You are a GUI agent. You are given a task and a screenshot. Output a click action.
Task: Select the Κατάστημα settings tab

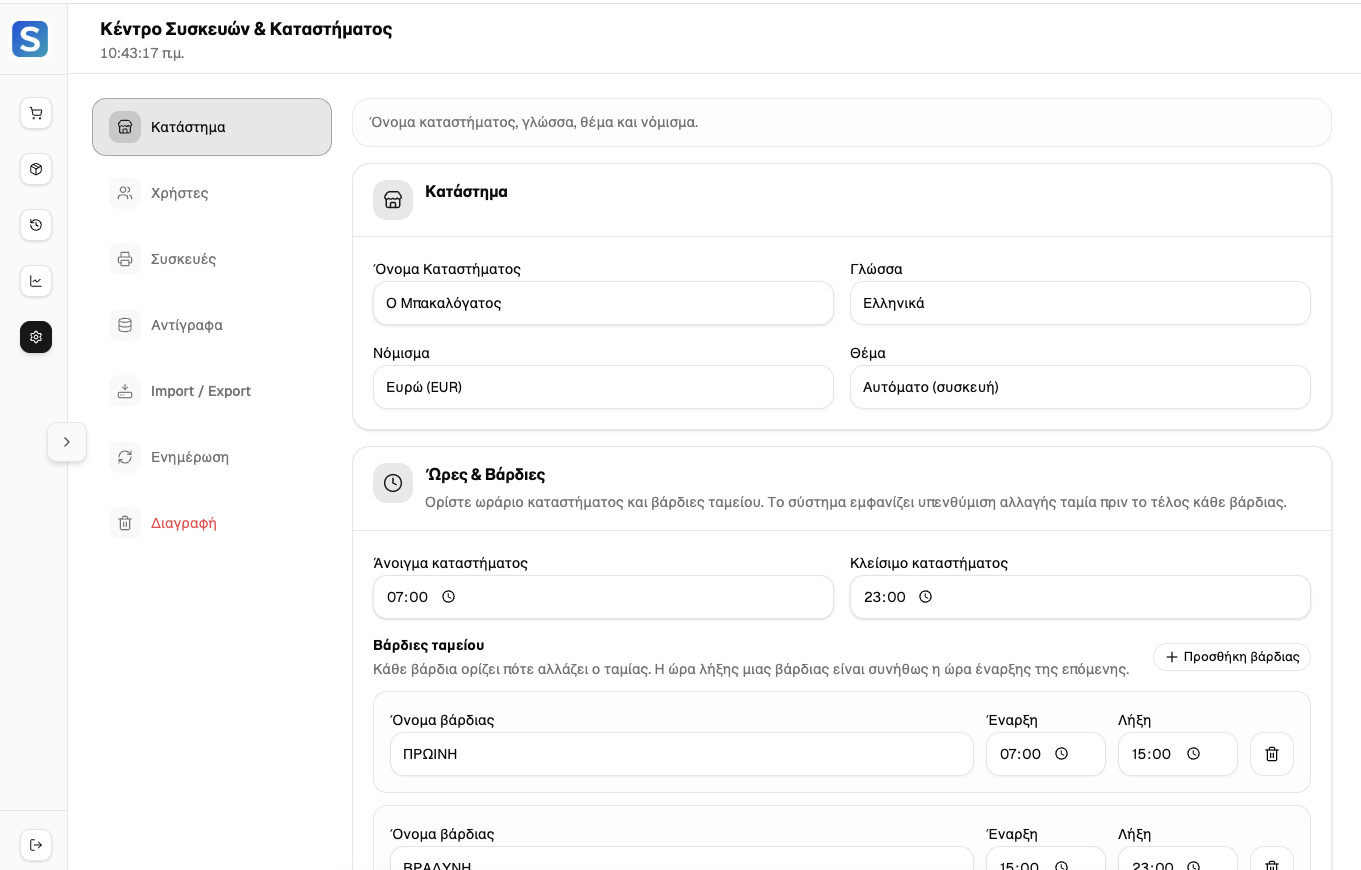coord(212,127)
